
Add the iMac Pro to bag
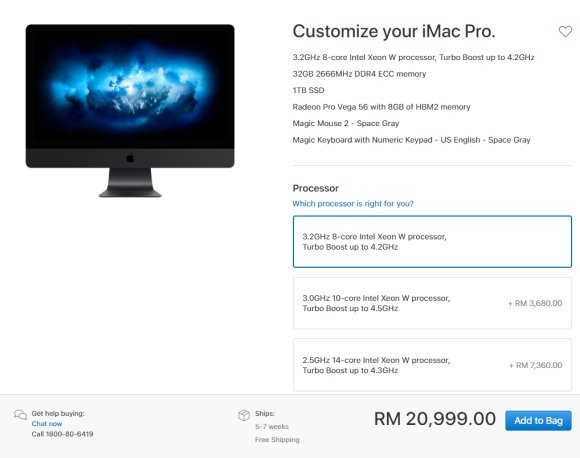tap(538, 421)
